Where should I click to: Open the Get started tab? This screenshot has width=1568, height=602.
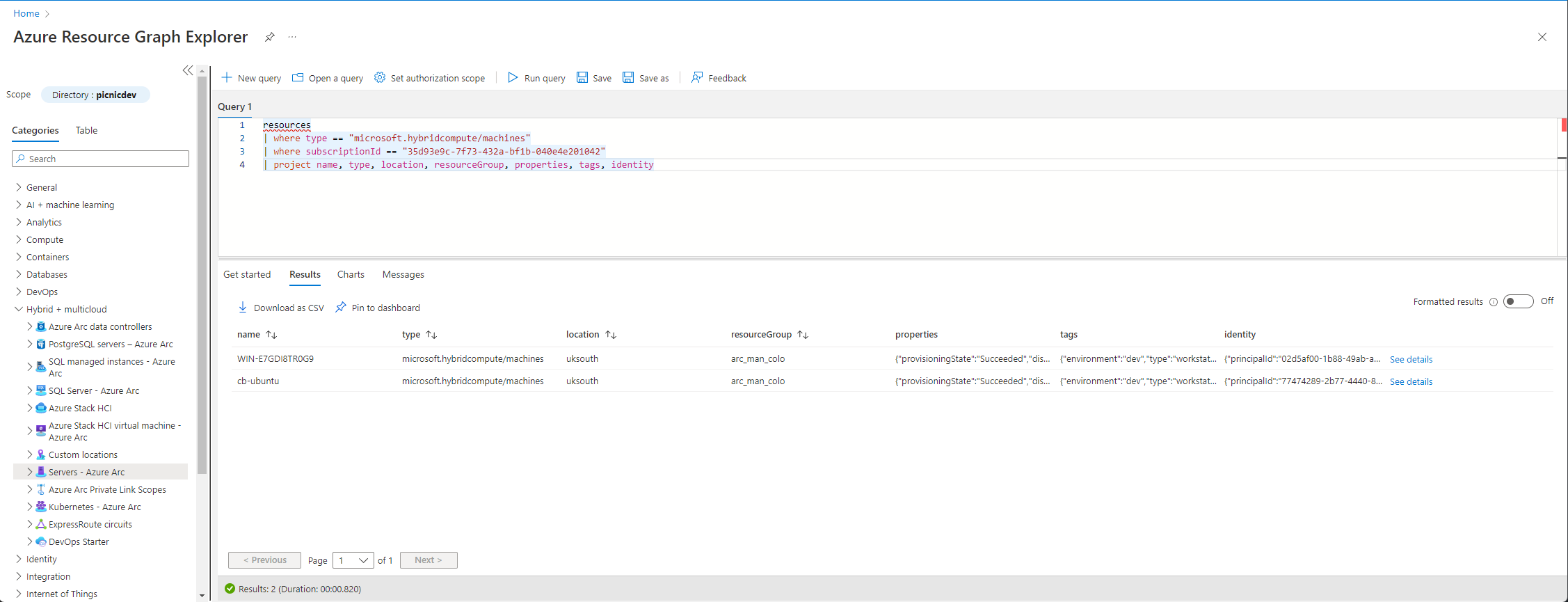click(x=247, y=274)
